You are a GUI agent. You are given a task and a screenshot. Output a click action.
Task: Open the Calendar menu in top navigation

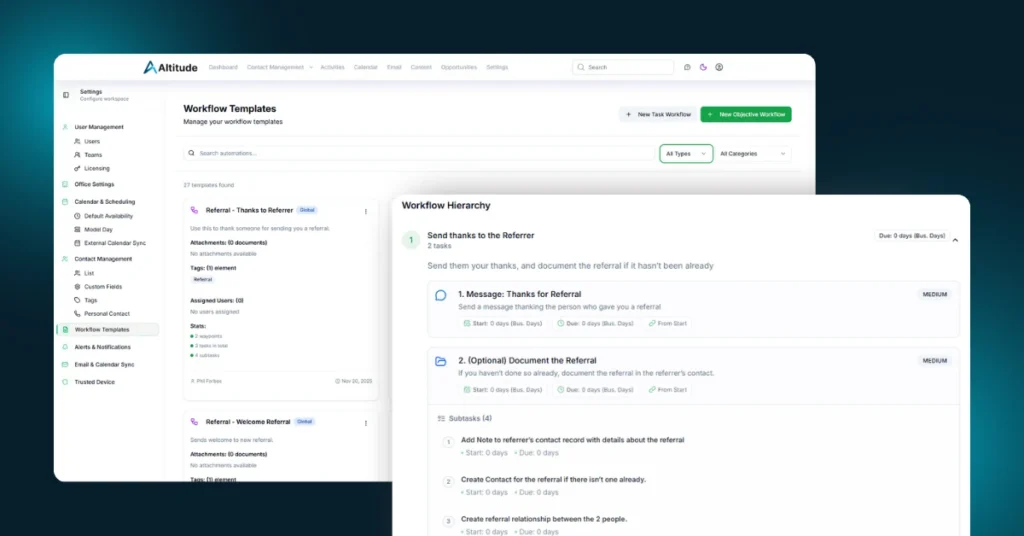coord(366,67)
